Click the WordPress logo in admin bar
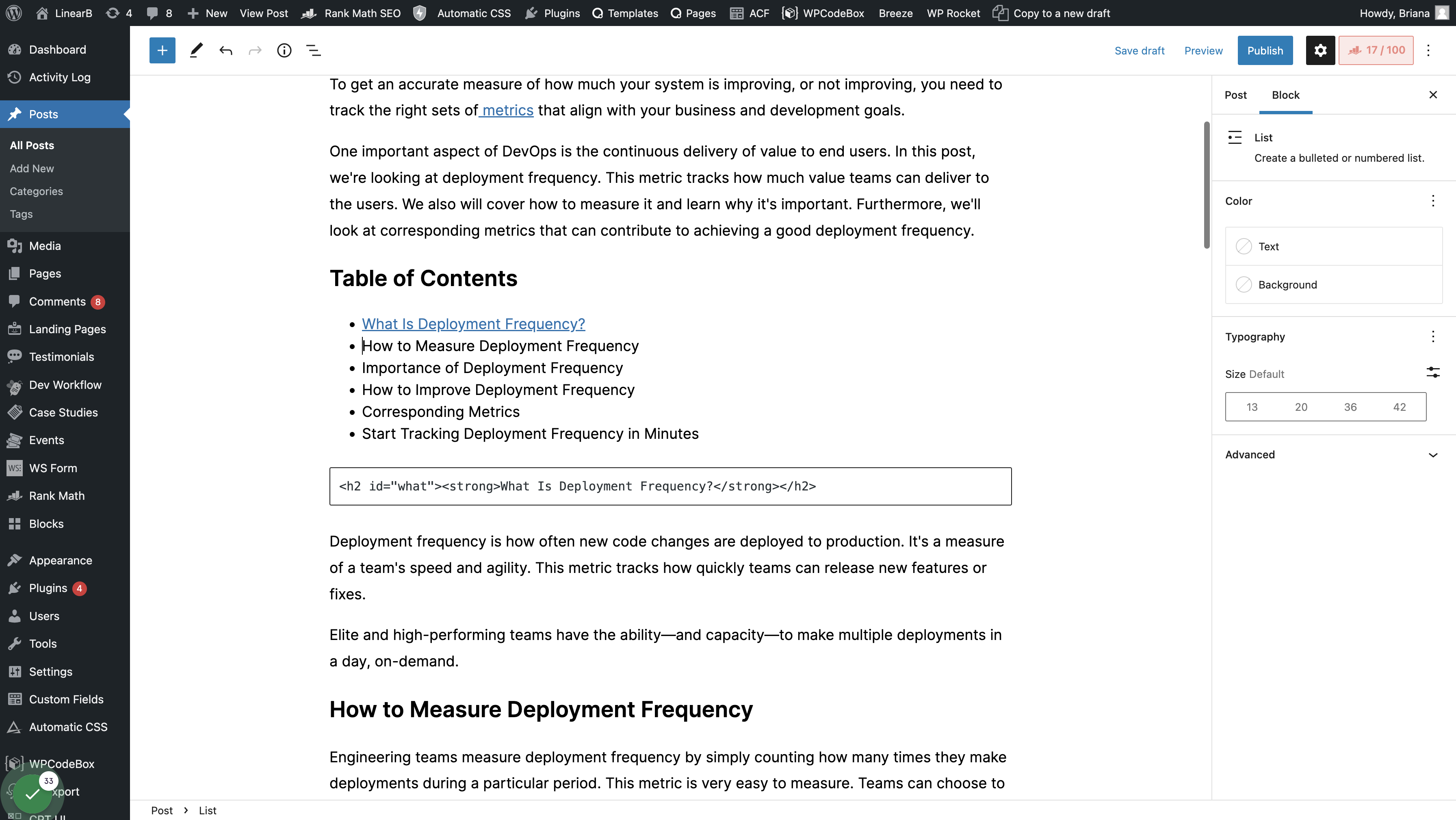The height and width of the screenshot is (820, 1456). 14,13
